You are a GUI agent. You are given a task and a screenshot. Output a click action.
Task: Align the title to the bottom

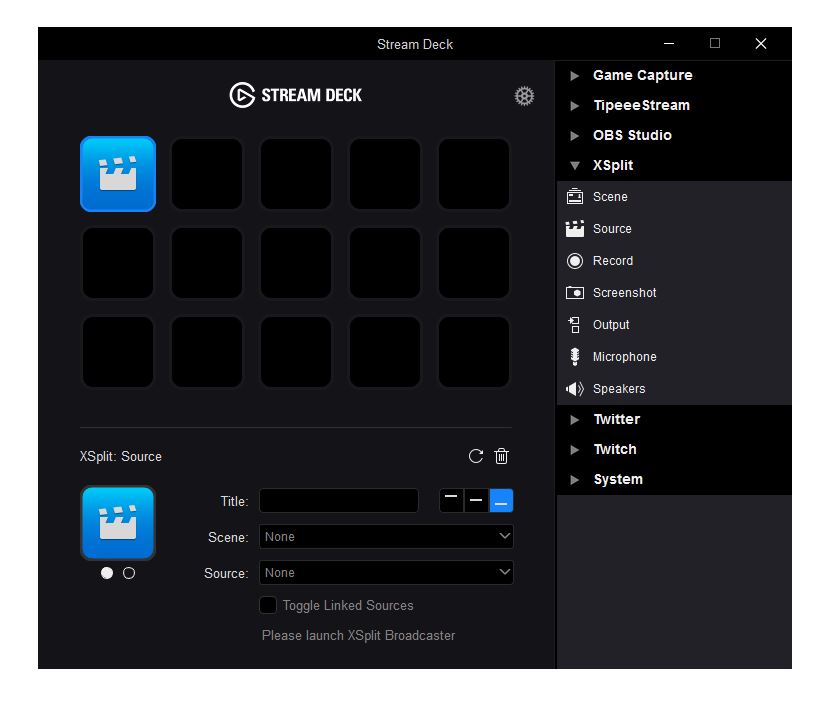pyautogui.click(x=501, y=501)
